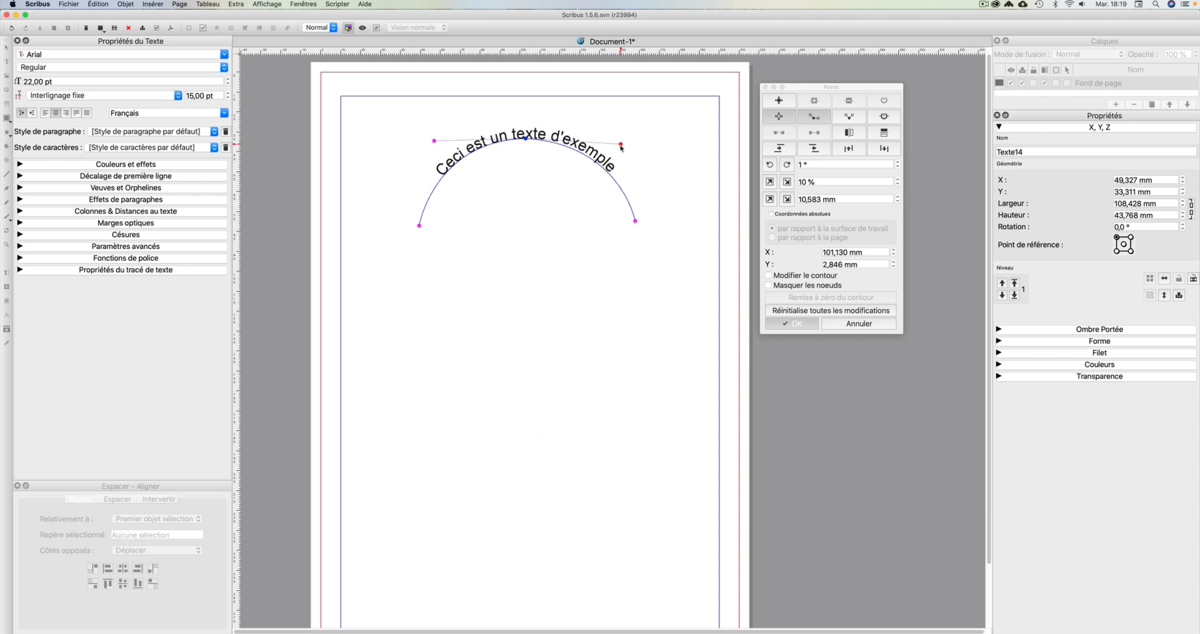Toggle lock checkbox of Fond de page layer
Screen dimensions: 1200x634
[1033, 83]
